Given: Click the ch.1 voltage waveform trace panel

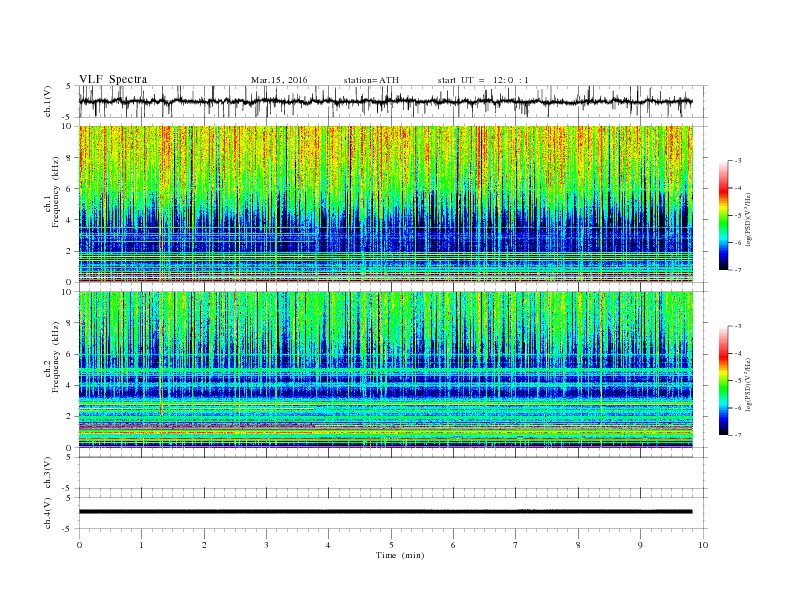Looking at the screenshot, I should pos(392,101).
